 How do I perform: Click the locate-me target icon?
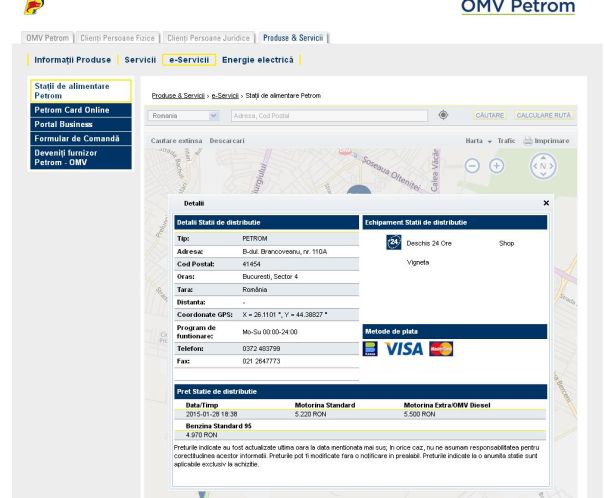pyautogui.click(x=443, y=115)
